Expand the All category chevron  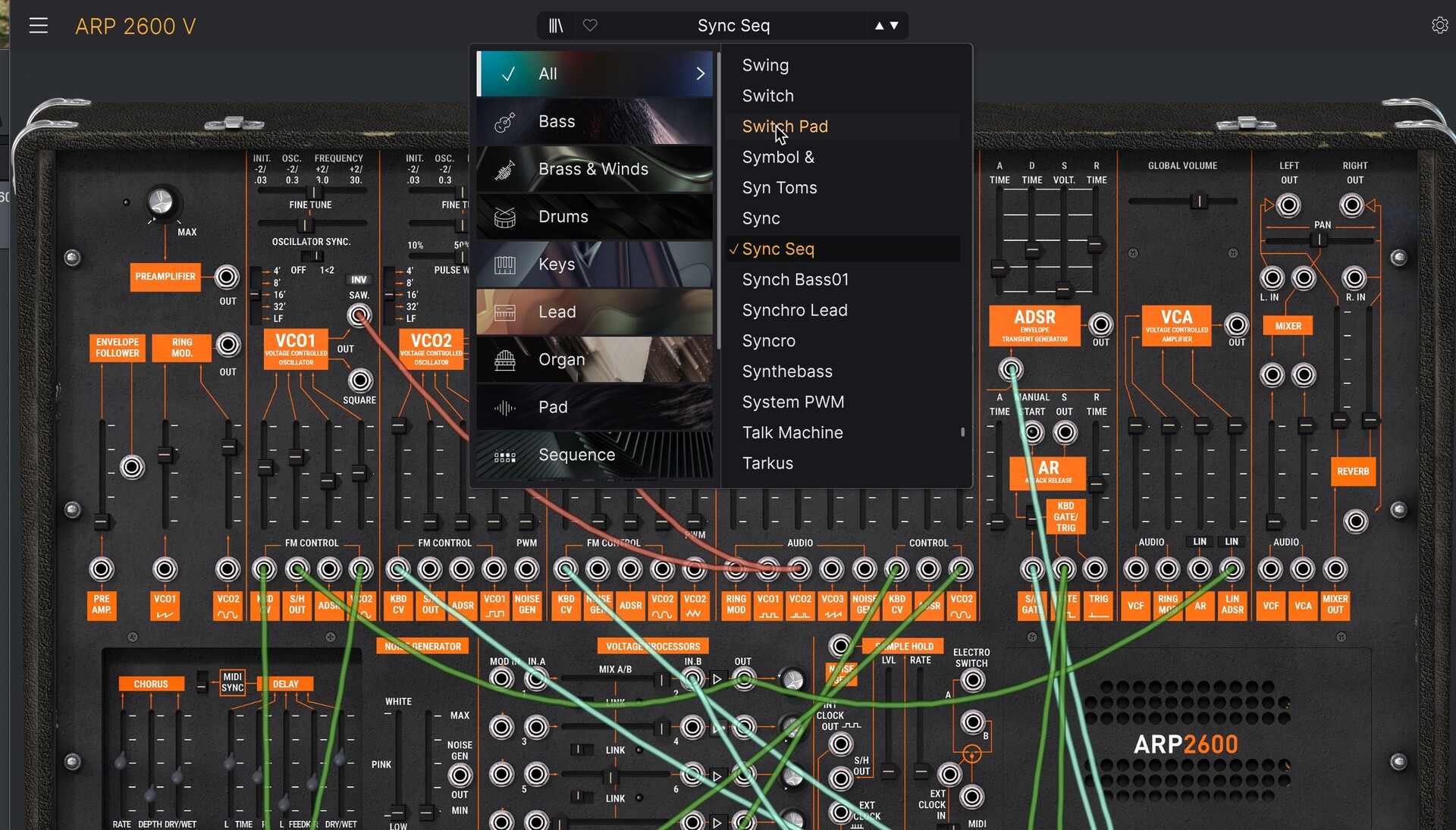(x=700, y=74)
